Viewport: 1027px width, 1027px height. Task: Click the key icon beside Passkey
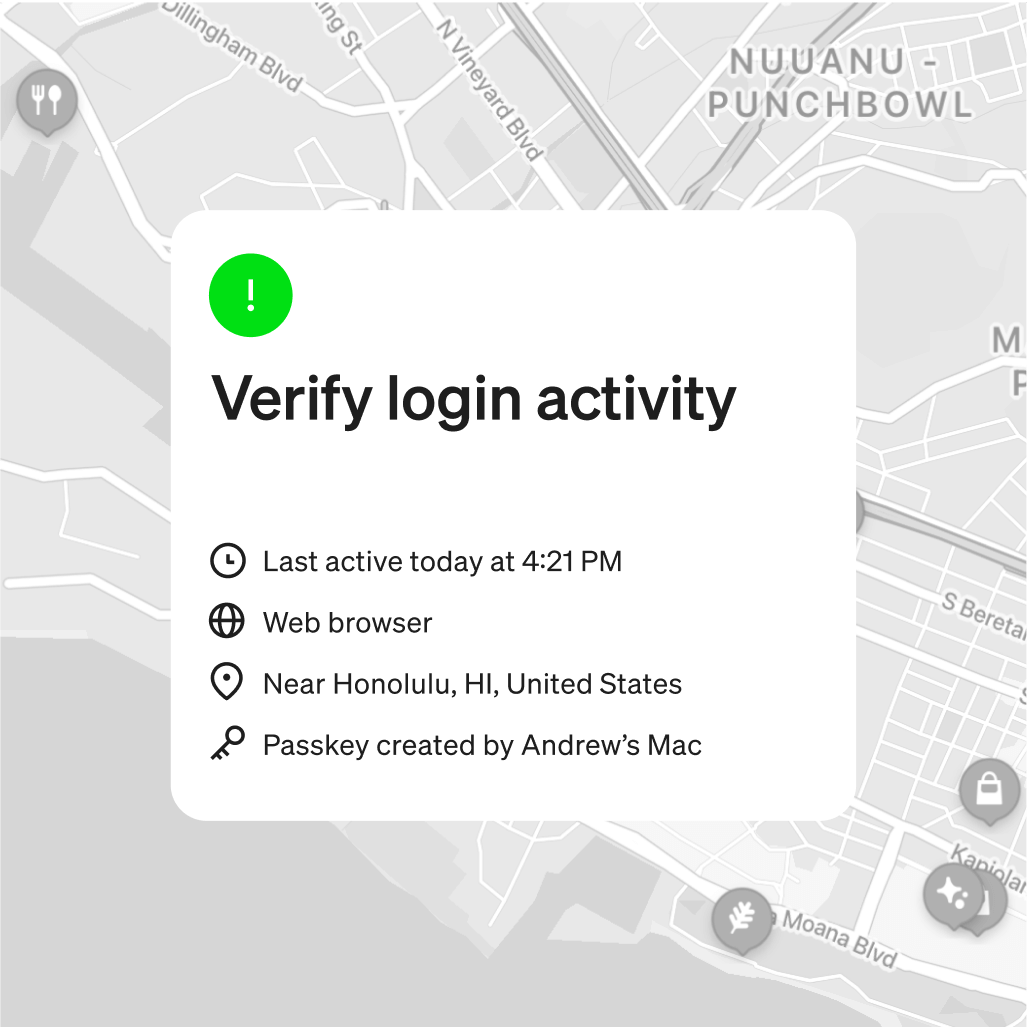tap(227, 743)
